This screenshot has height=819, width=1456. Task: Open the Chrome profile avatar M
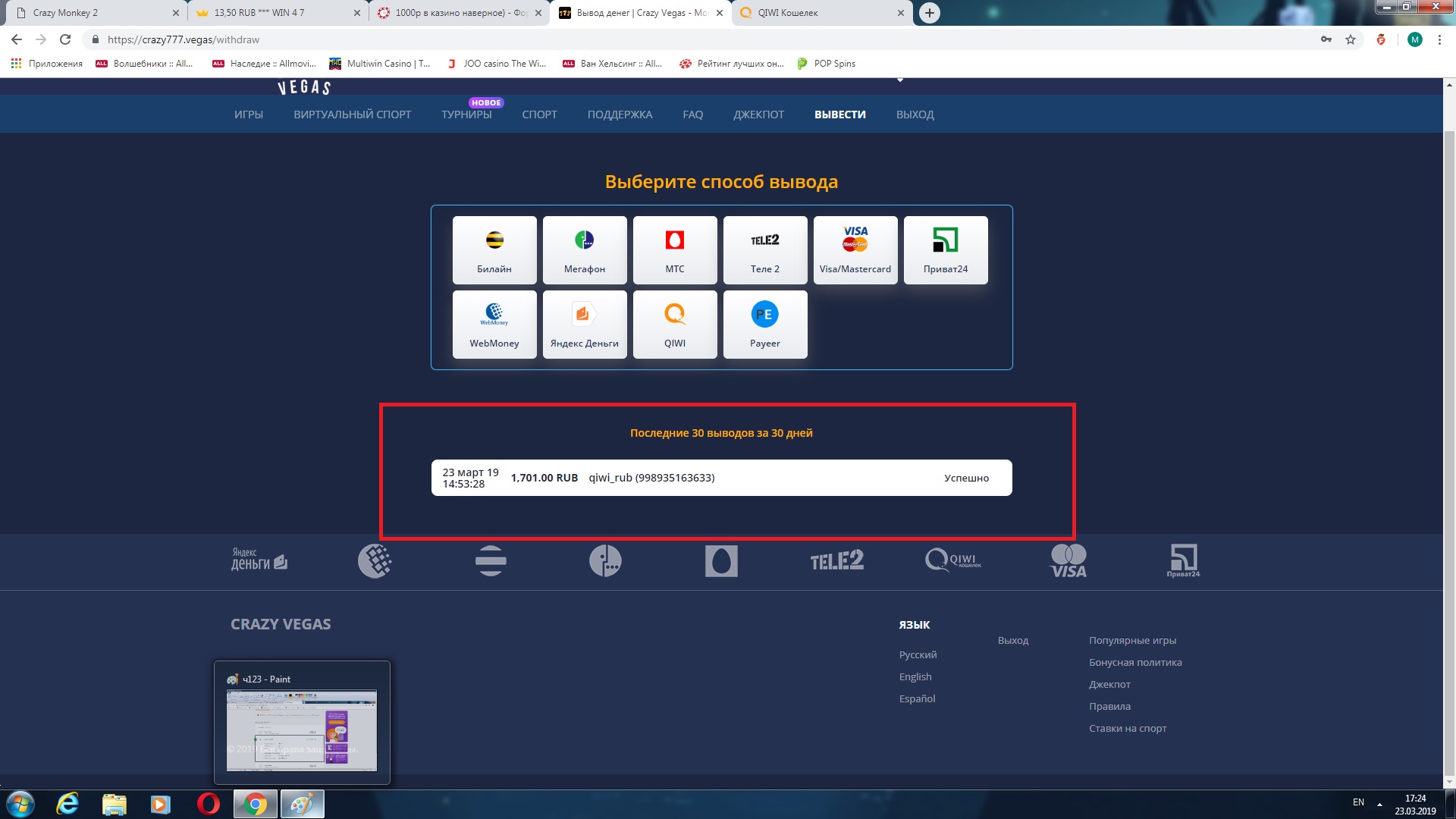click(1415, 39)
